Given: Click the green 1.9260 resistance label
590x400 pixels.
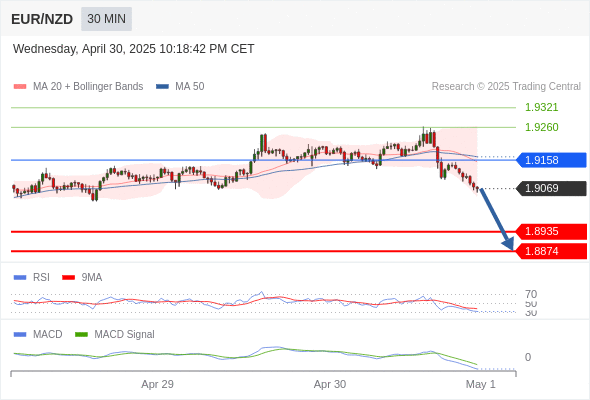Looking at the screenshot, I should (x=541, y=127).
